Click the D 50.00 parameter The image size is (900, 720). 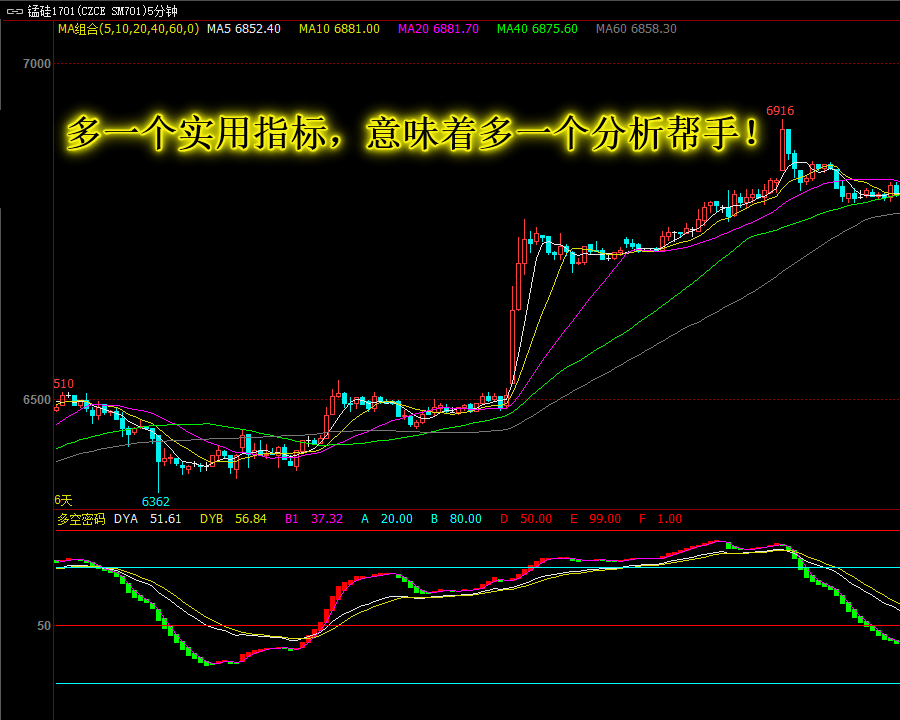coord(526,519)
